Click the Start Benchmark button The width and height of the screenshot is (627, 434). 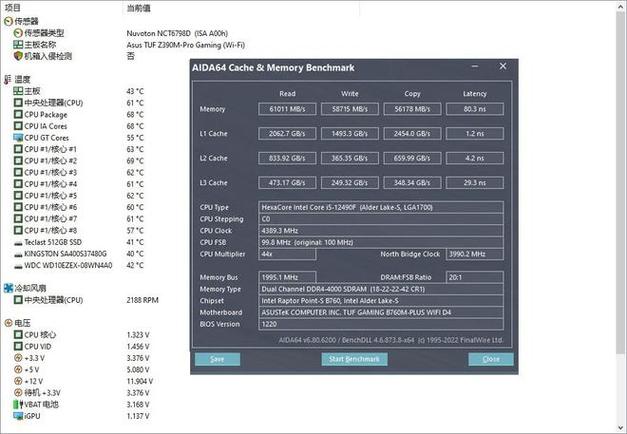tap(354, 359)
